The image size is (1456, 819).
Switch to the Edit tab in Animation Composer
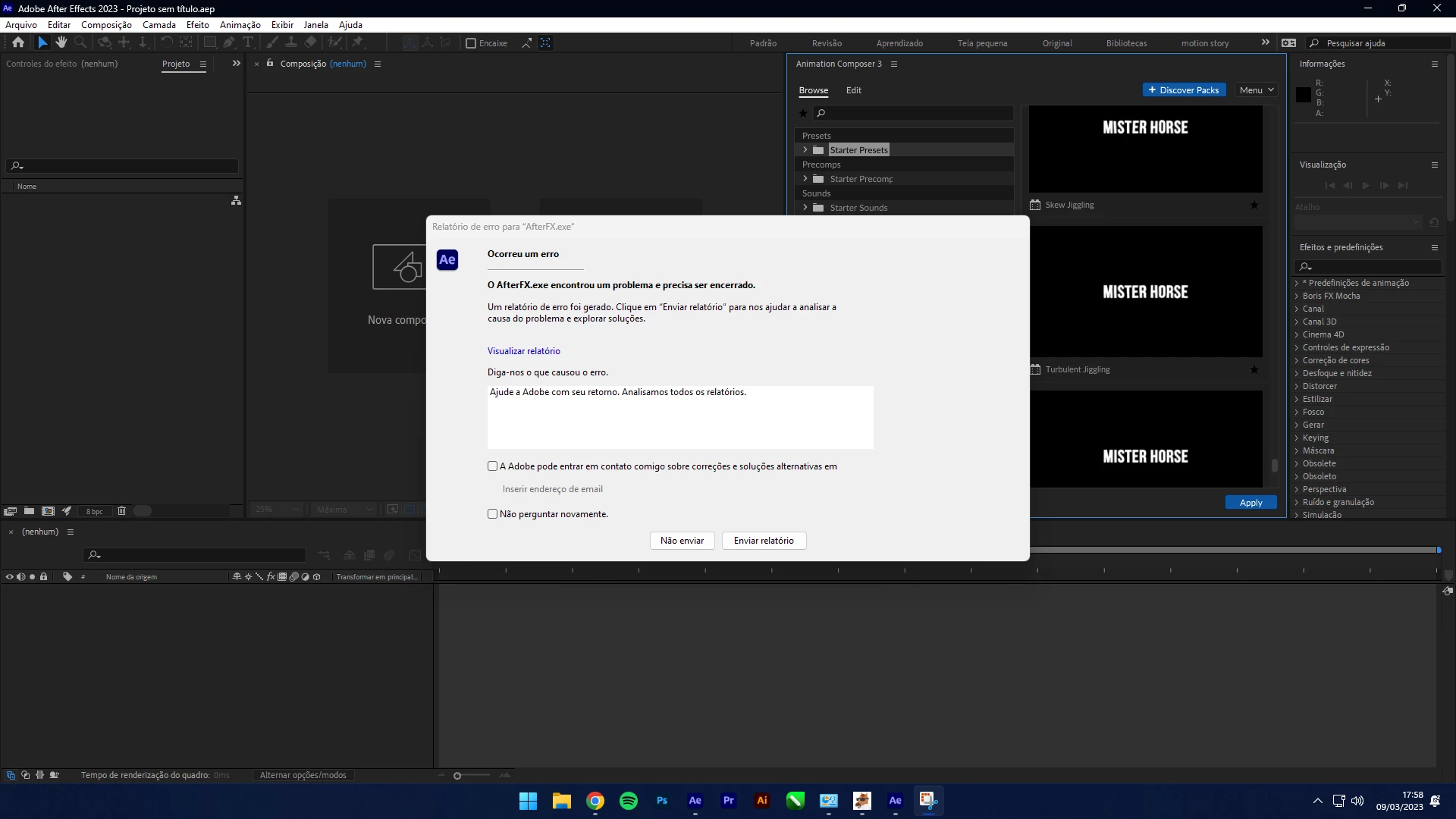(x=854, y=90)
